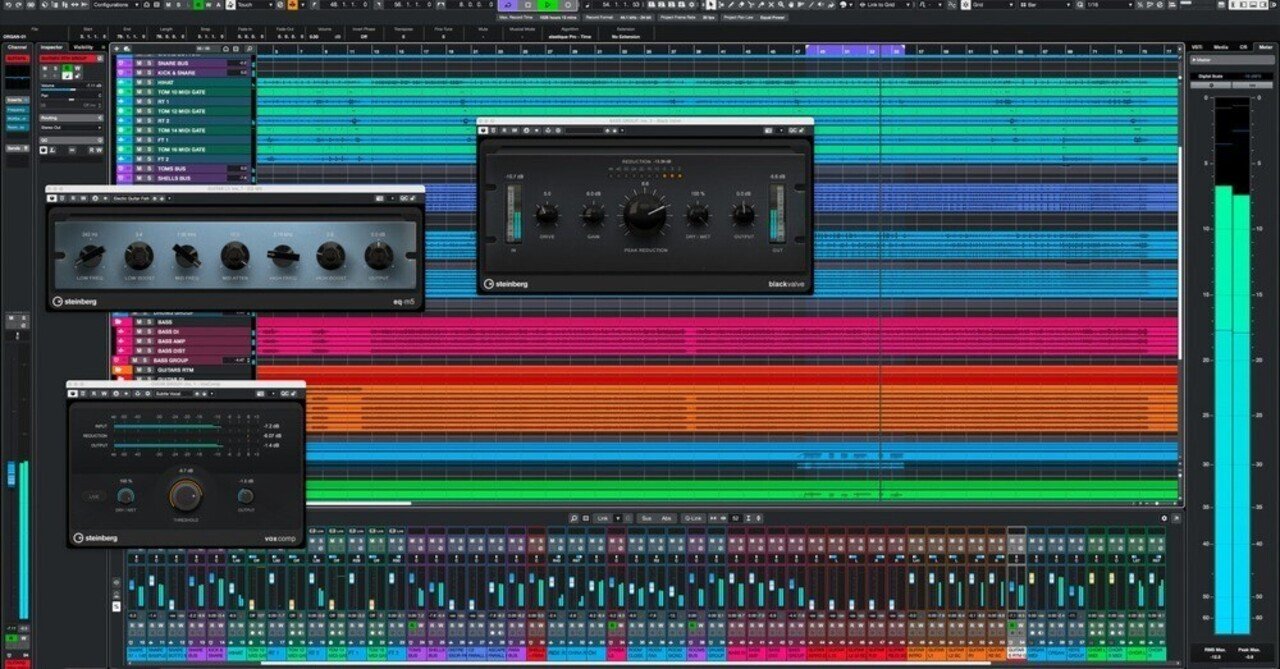The image size is (1280, 669).
Task: Click the Link button in the MixConsole
Action: coord(602,516)
